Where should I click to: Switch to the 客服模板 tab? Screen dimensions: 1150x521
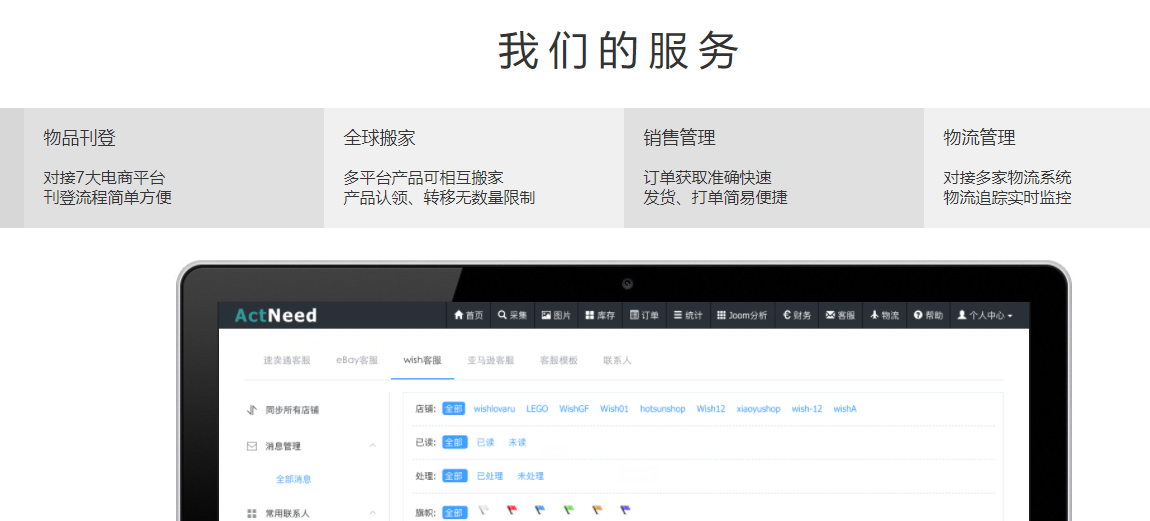(x=558, y=360)
